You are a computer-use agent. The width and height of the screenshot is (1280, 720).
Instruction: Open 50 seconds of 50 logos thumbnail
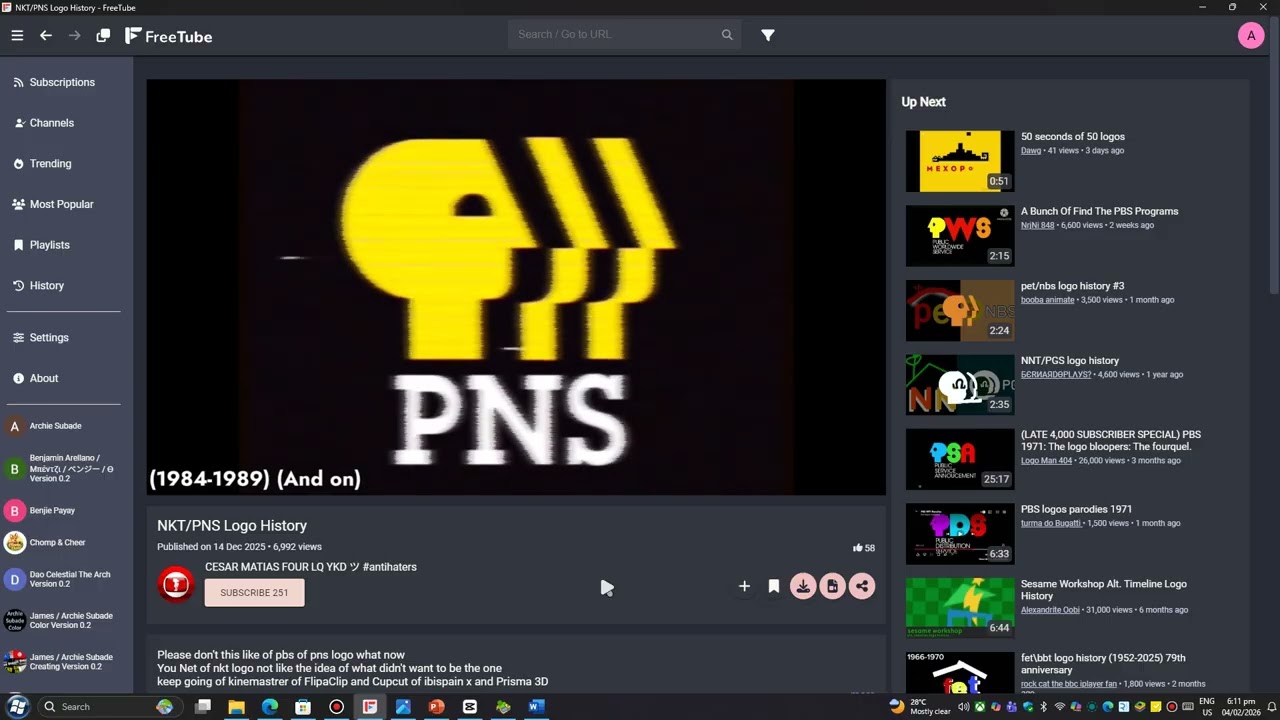960,161
